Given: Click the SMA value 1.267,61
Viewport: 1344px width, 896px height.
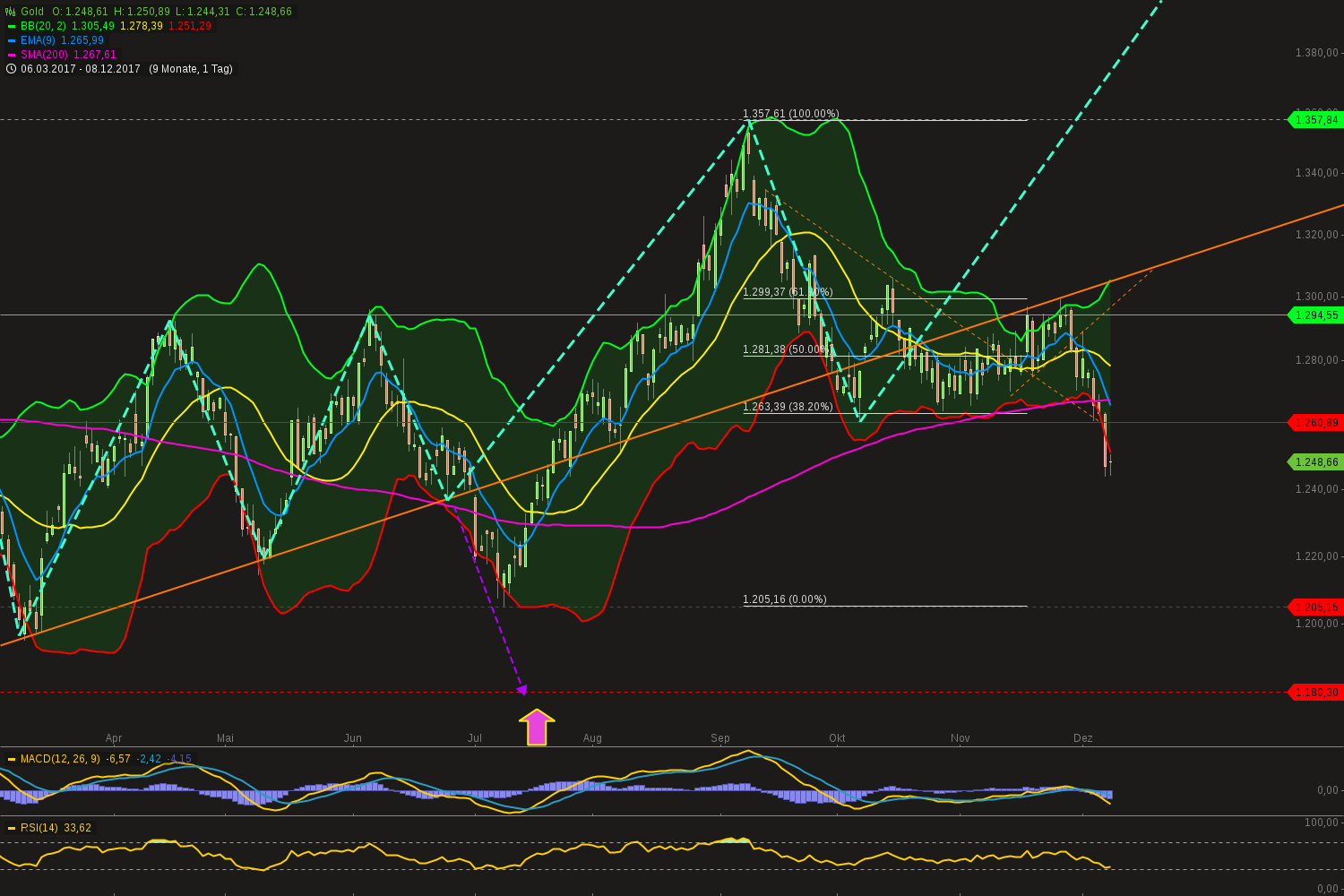Looking at the screenshot, I should click(x=95, y=55).
